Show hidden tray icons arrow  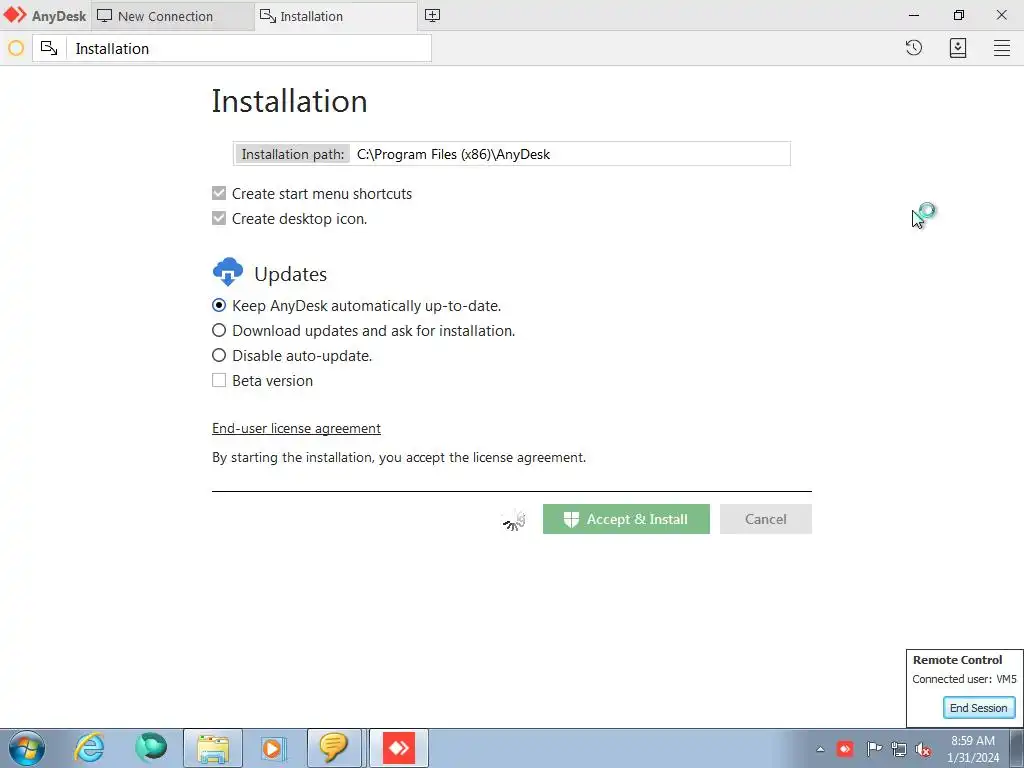[820, 749]
